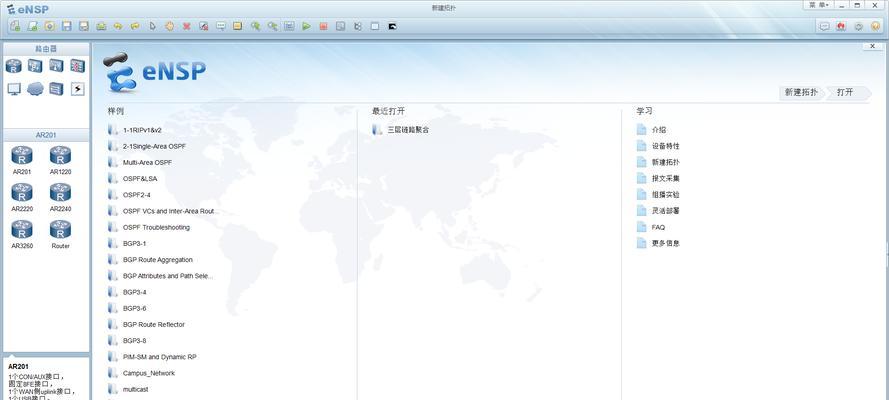Screen dimensions: 889x400
Task: Click the Show All Interfaces icon
Action: (x=357, y=26)
